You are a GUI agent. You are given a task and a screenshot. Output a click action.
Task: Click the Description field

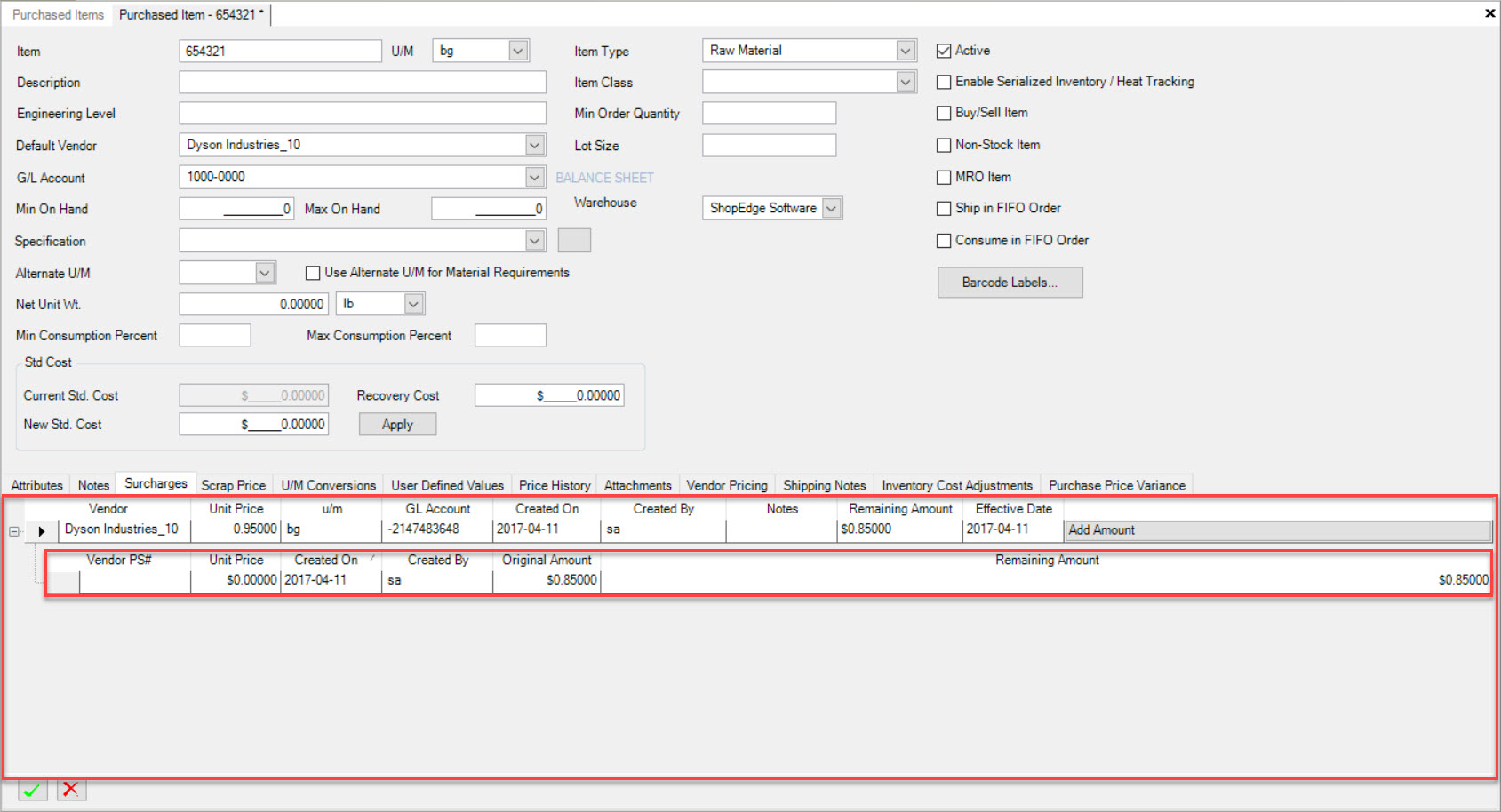pos(363,82)
